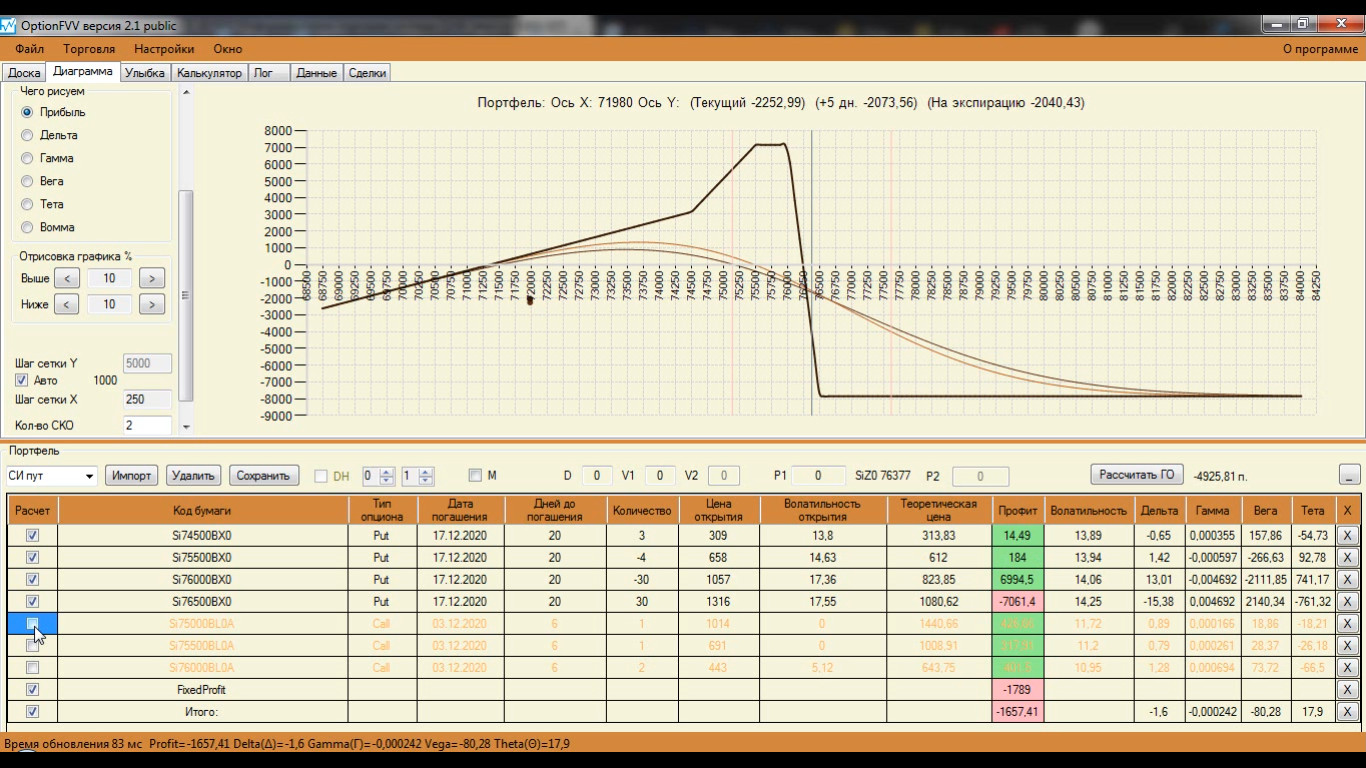This screenshot has height=768, width=1366.
Task: Uncheck the Si76000BX0 row checkbox
Action: tap(32, 580)
